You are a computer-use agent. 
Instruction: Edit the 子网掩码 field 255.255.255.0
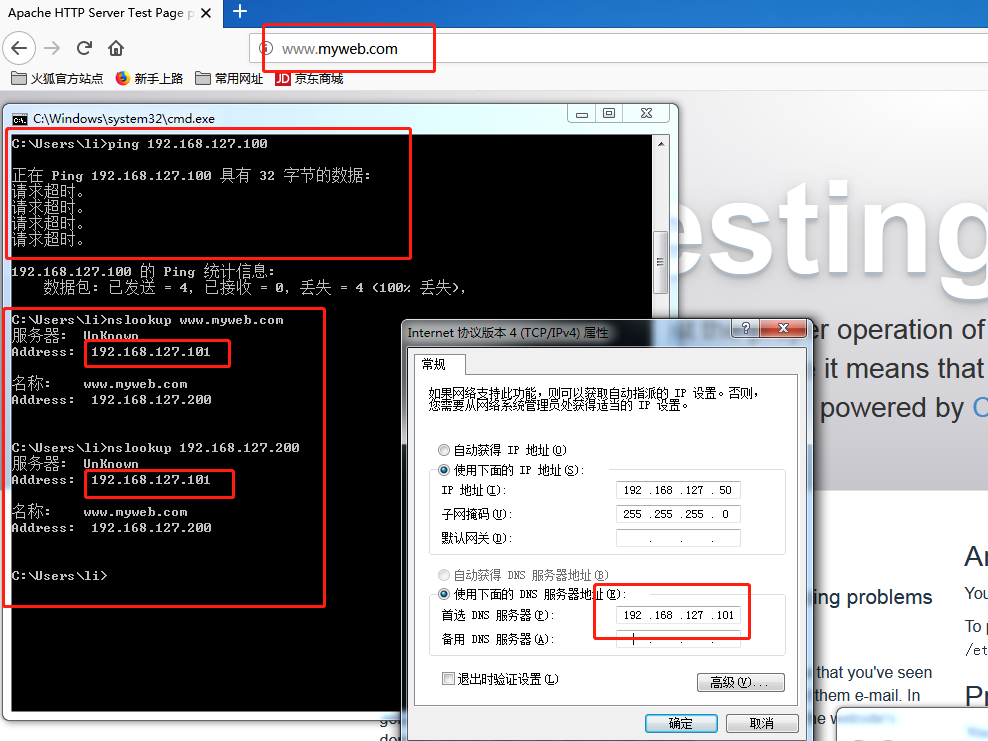678,514
